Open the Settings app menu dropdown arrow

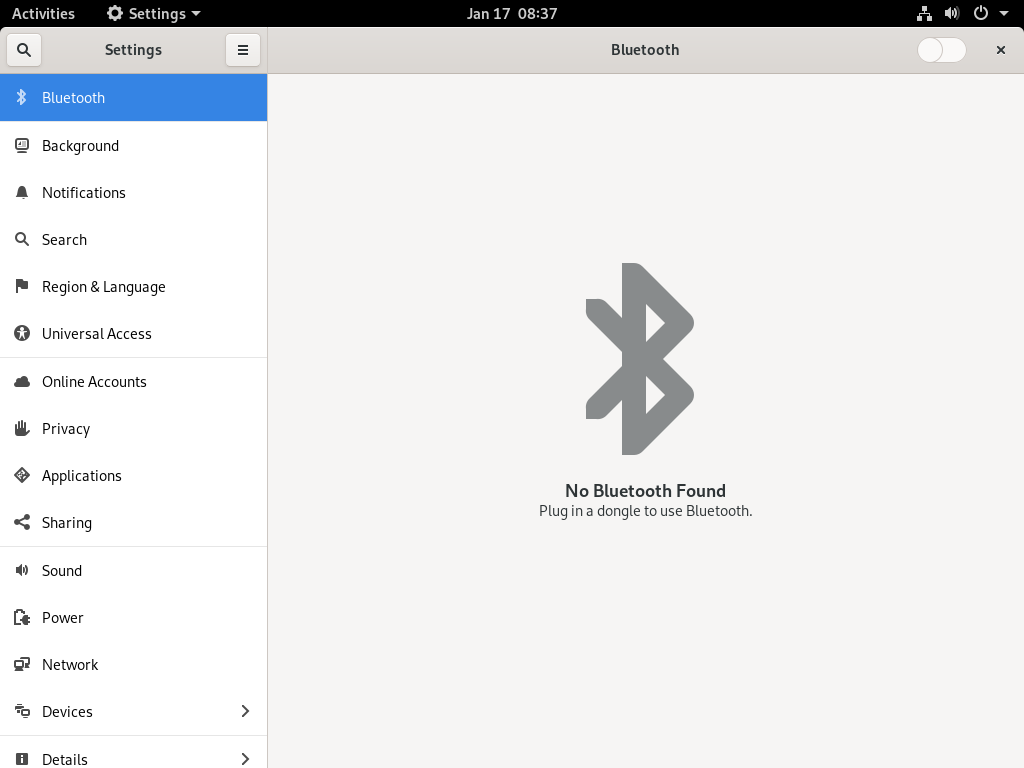(x=196, y=14)
